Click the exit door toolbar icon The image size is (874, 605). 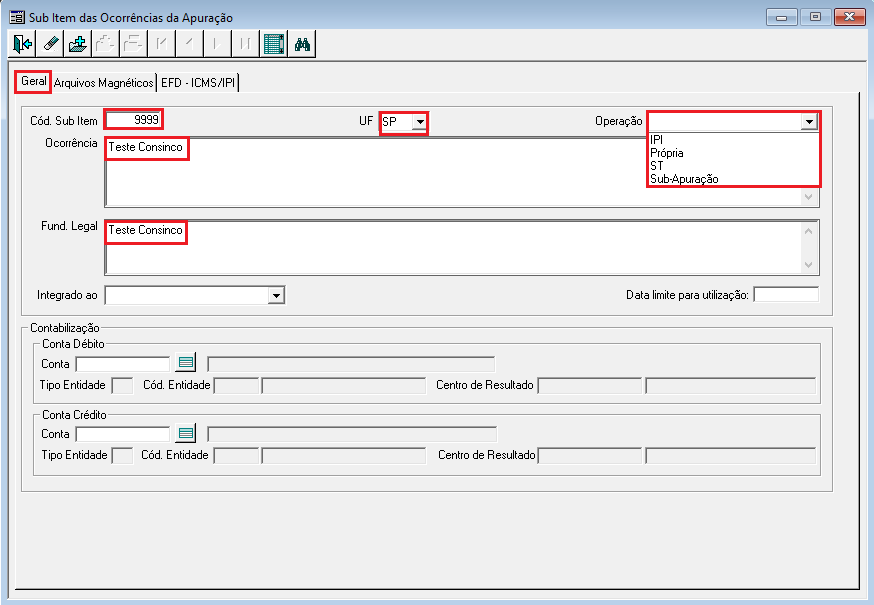22,44
